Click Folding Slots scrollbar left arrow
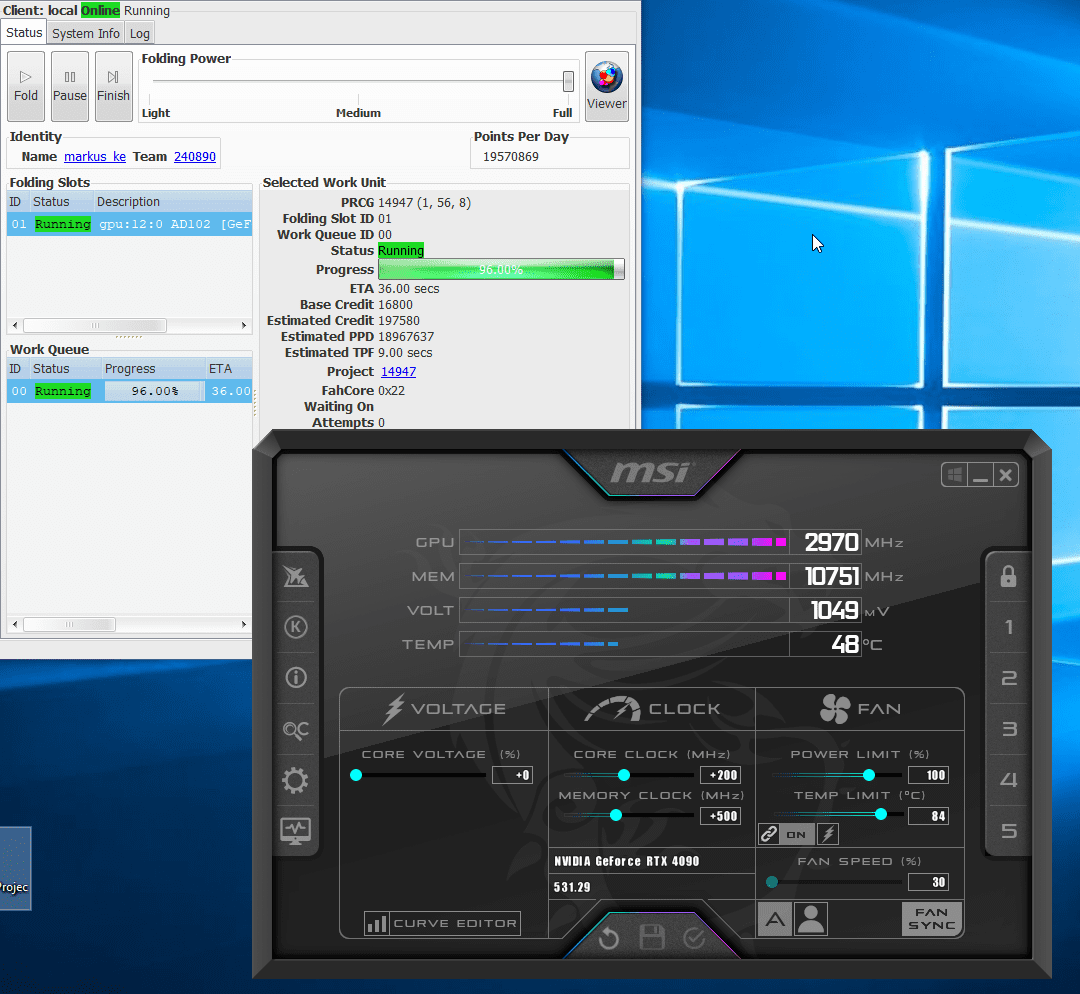This screenshot has height=994, width=1080. [15, 325]
